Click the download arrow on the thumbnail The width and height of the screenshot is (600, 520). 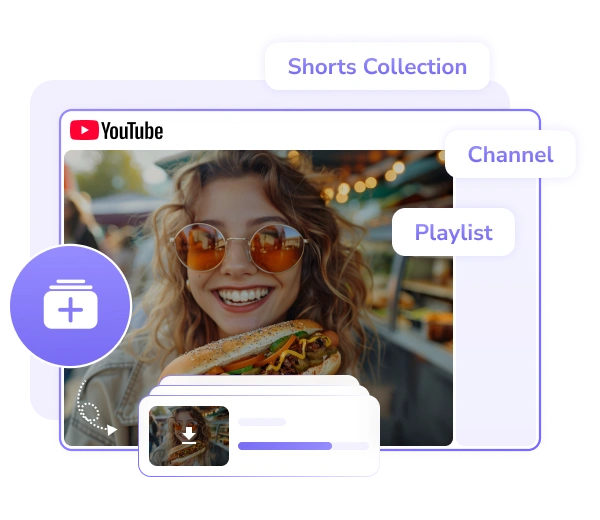point(189,435)
